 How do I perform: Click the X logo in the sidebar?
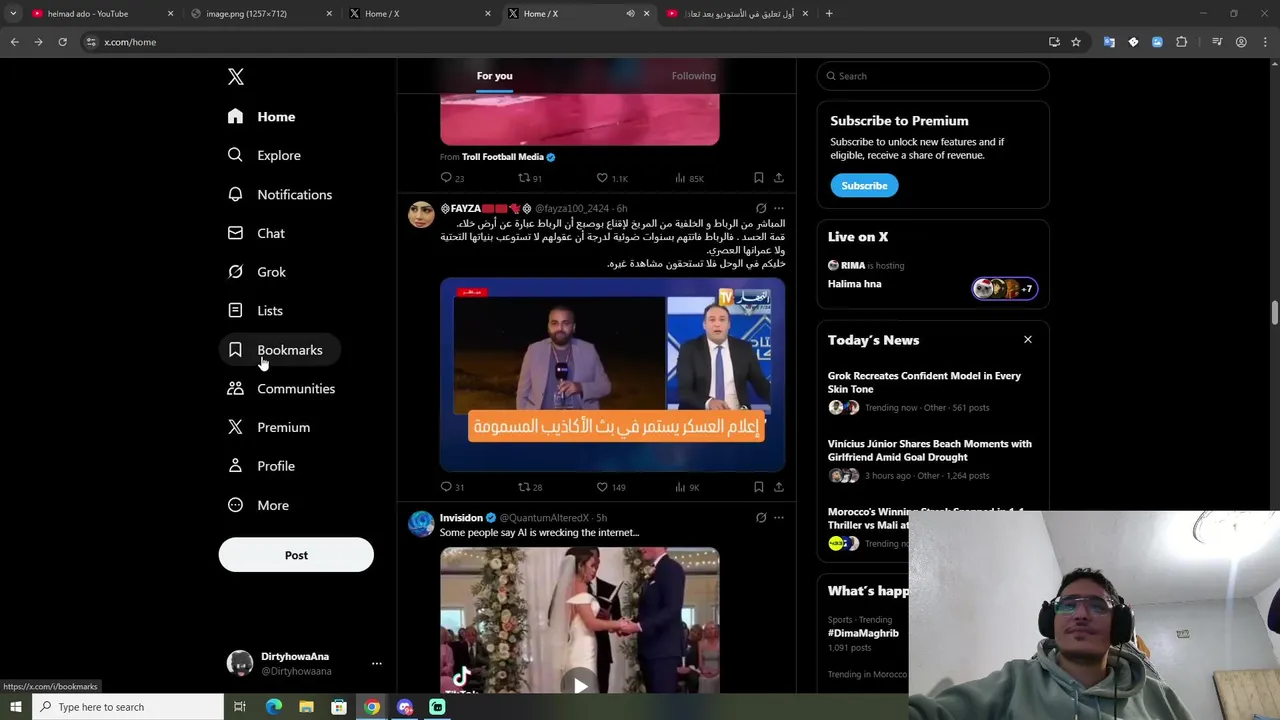(x=235, y=77)
